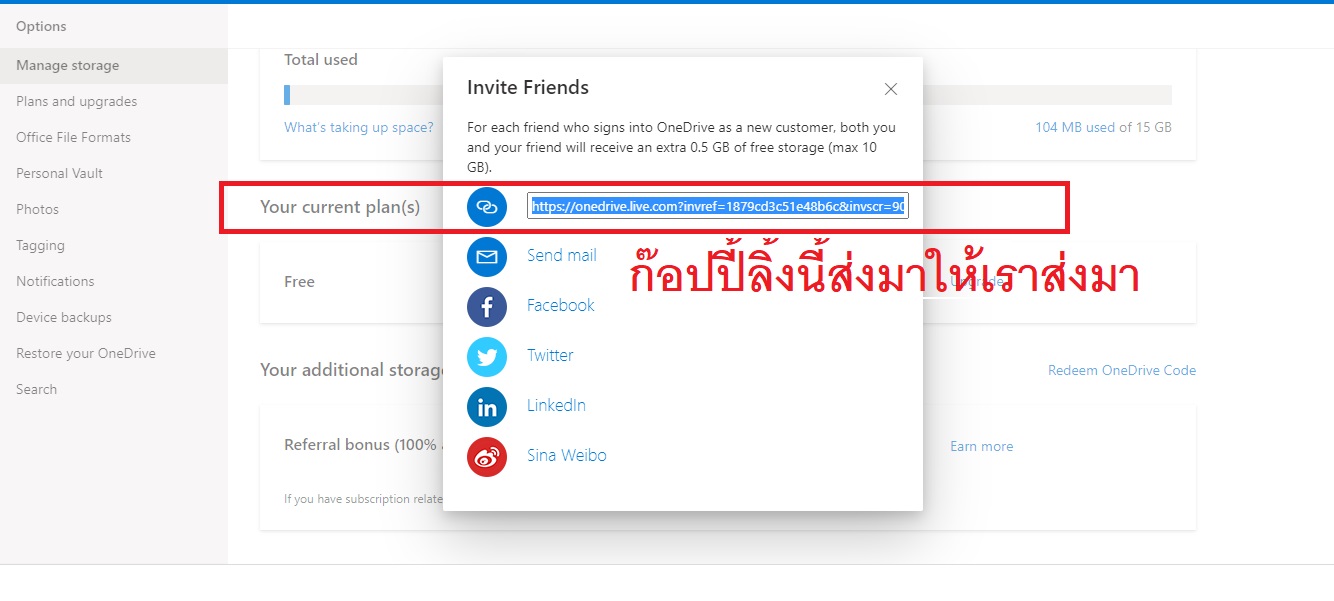Share via the LinkedIn text link
Image resolution: width=1334 pixels, height=601 pixels.
point(556,405)
